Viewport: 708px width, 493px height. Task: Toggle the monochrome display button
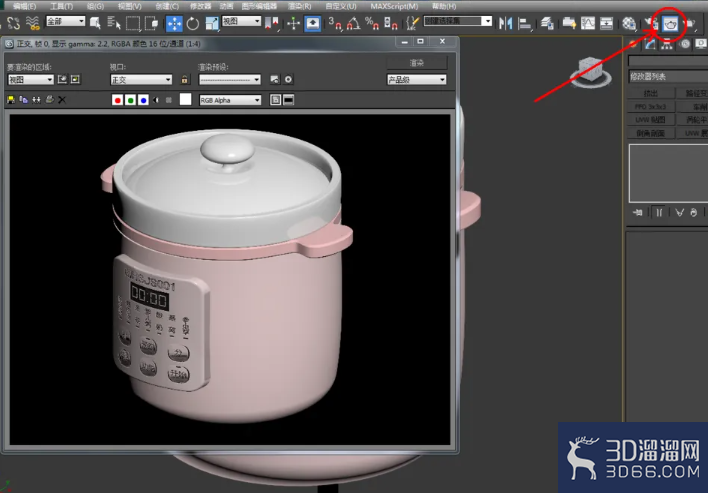[x=169, y=100]
